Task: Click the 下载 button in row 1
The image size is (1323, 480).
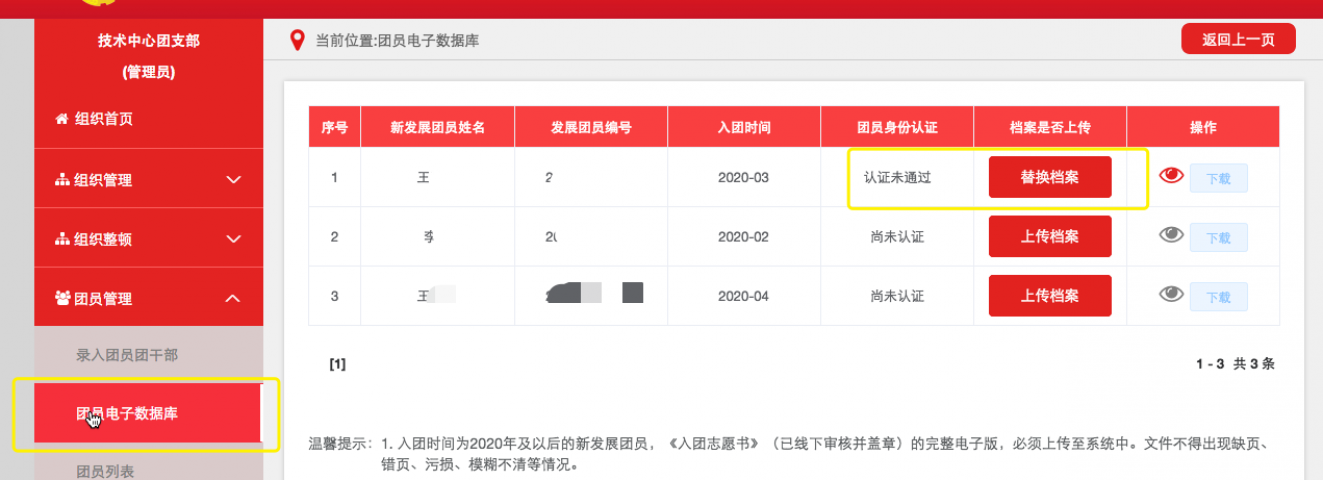Action: pyautogui.click(x=1218, y=179)
